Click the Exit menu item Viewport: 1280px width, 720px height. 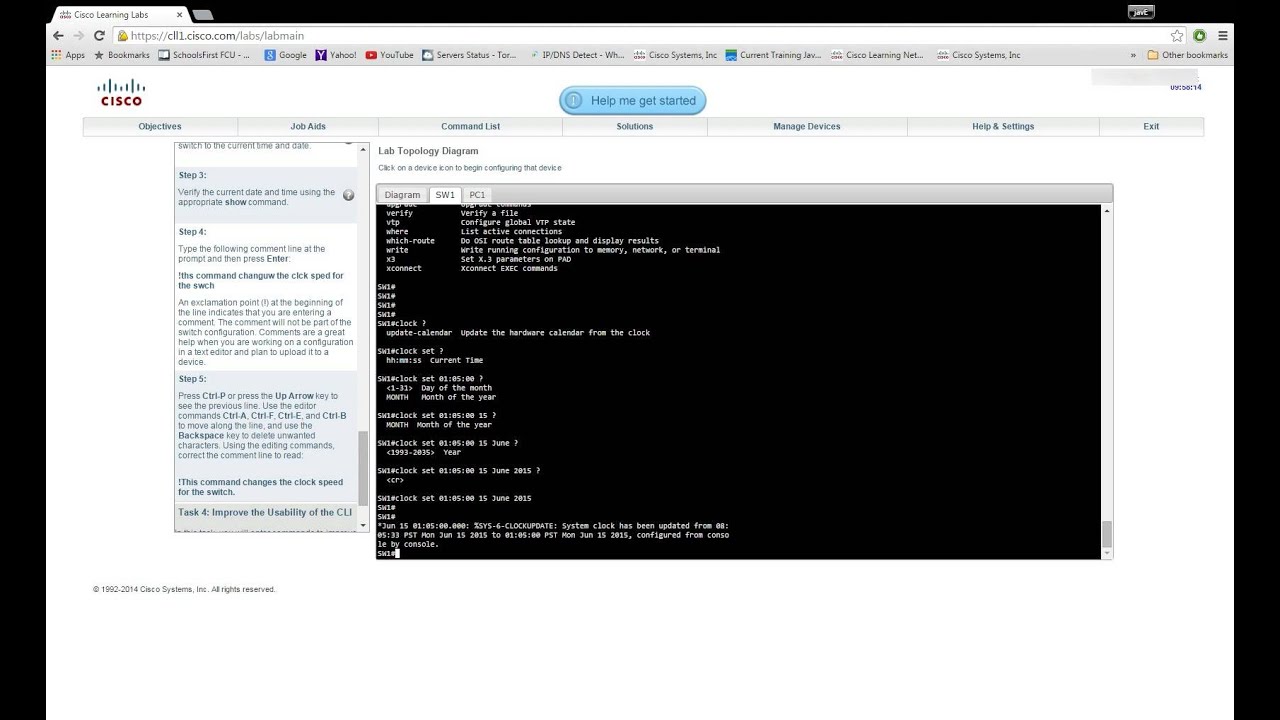pyautogui.click(x=1151, y=126)
